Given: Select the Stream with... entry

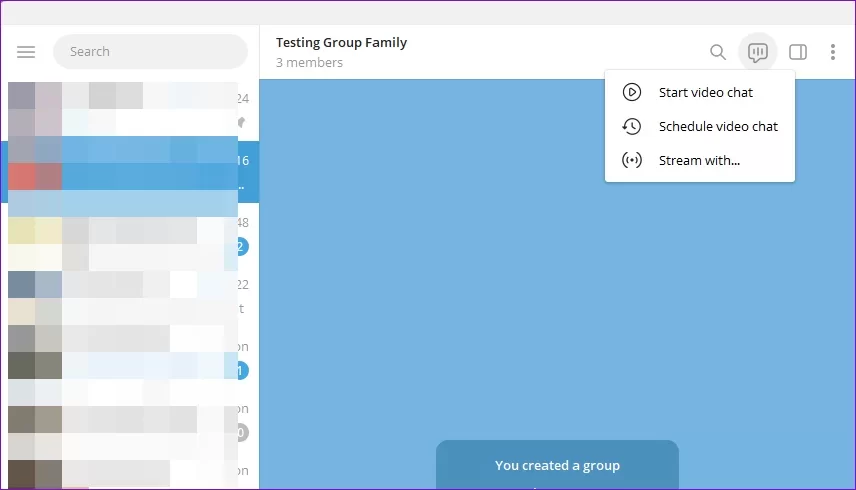Looking at the screenshot, I should [699, 160].
